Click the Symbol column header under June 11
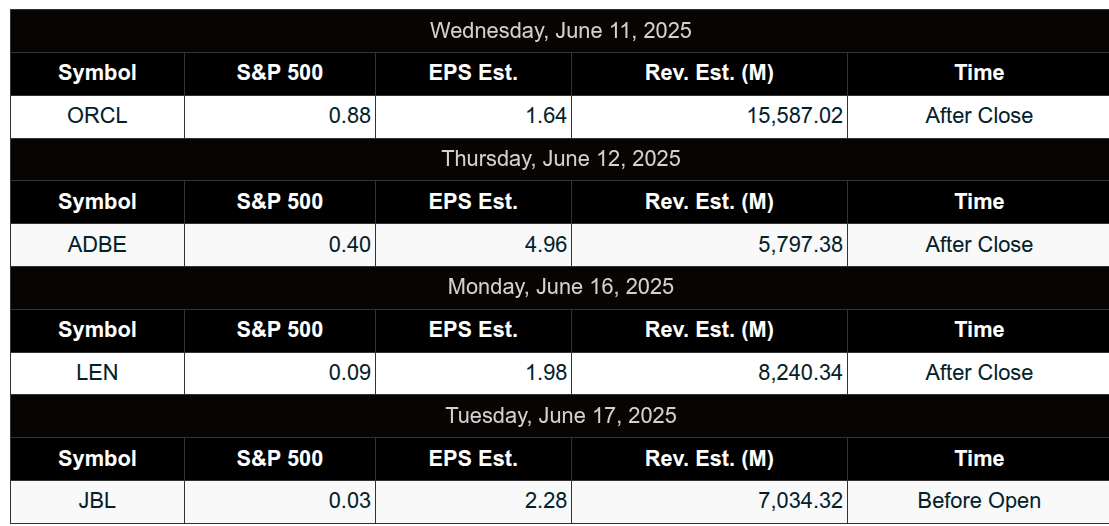 97,73
